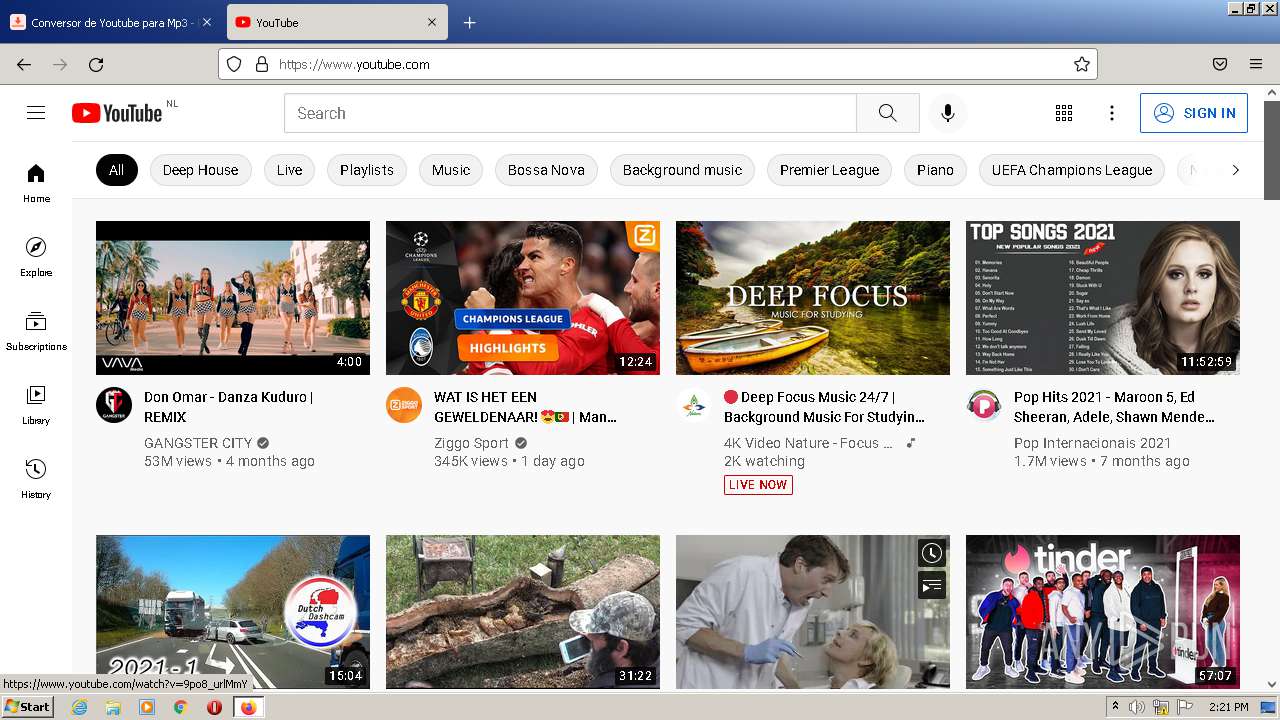The width and height of the screenshot is (1280, 720).
Task: Open Top Songs 2021 video thumbnail
Action: [x=1103, y=298]
